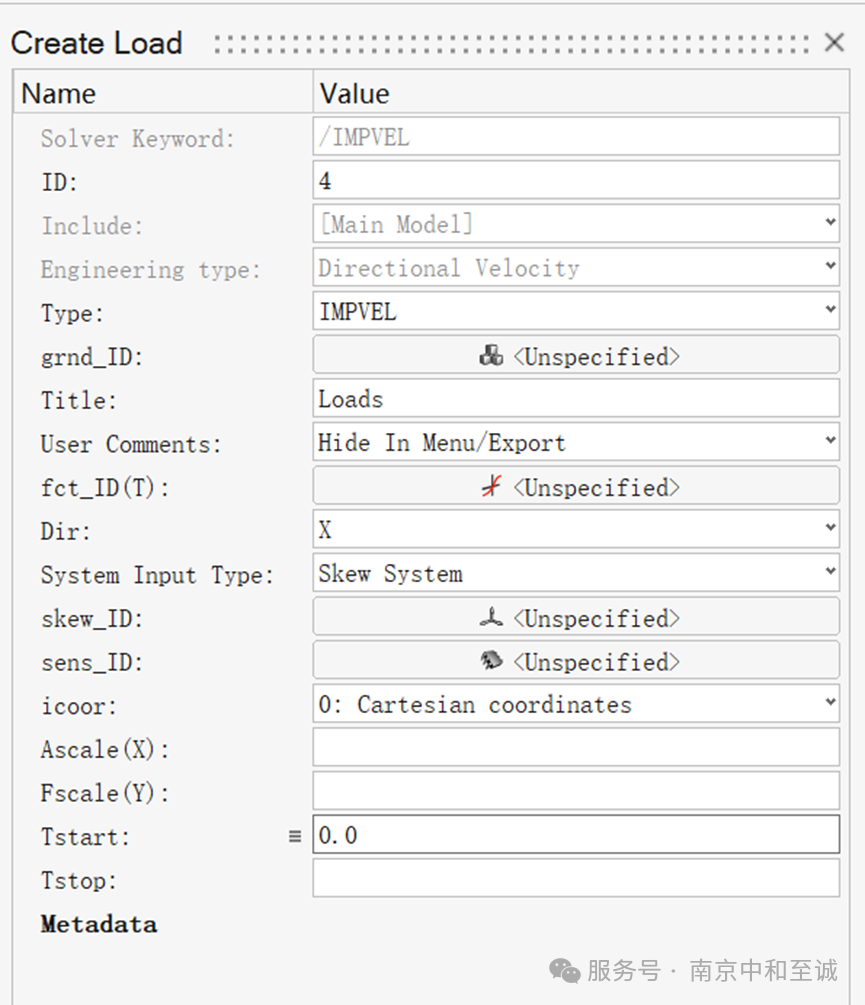The height and width of the screenshot is (1005, 865).
Task: Open the Dir dropdown set to X
Action: (576, 529)
